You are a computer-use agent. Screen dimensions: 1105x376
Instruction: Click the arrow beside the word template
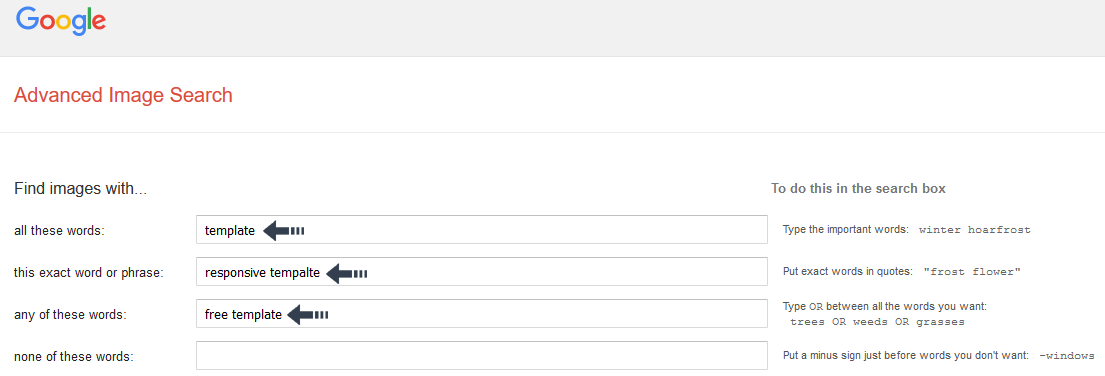pos(284,230)
